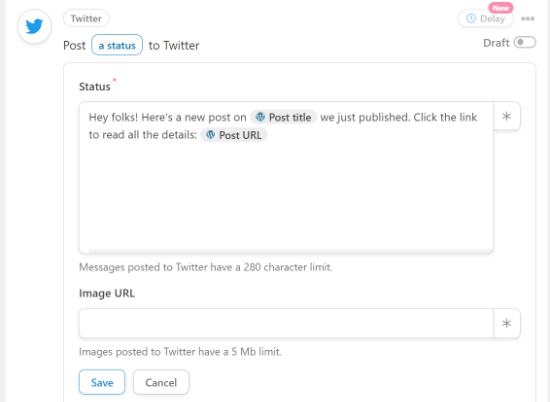Click WordPress icon in Post URL token
This screenshot has width=550, height=402.
pos(210,135)
